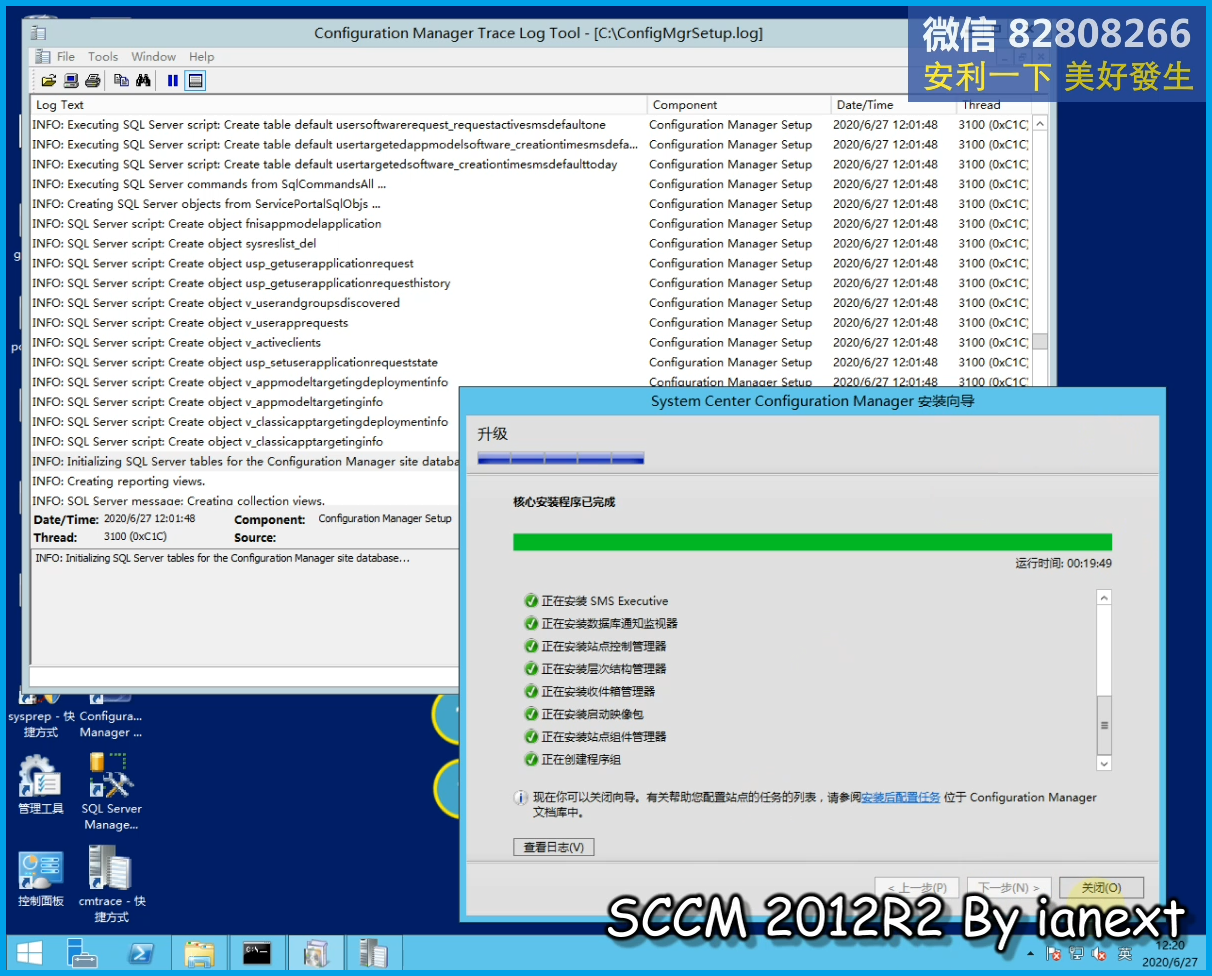1212x976 pixels.
Task: Select the 'Create object fnisappmodelapplication' log row
Action: point(530,224)
